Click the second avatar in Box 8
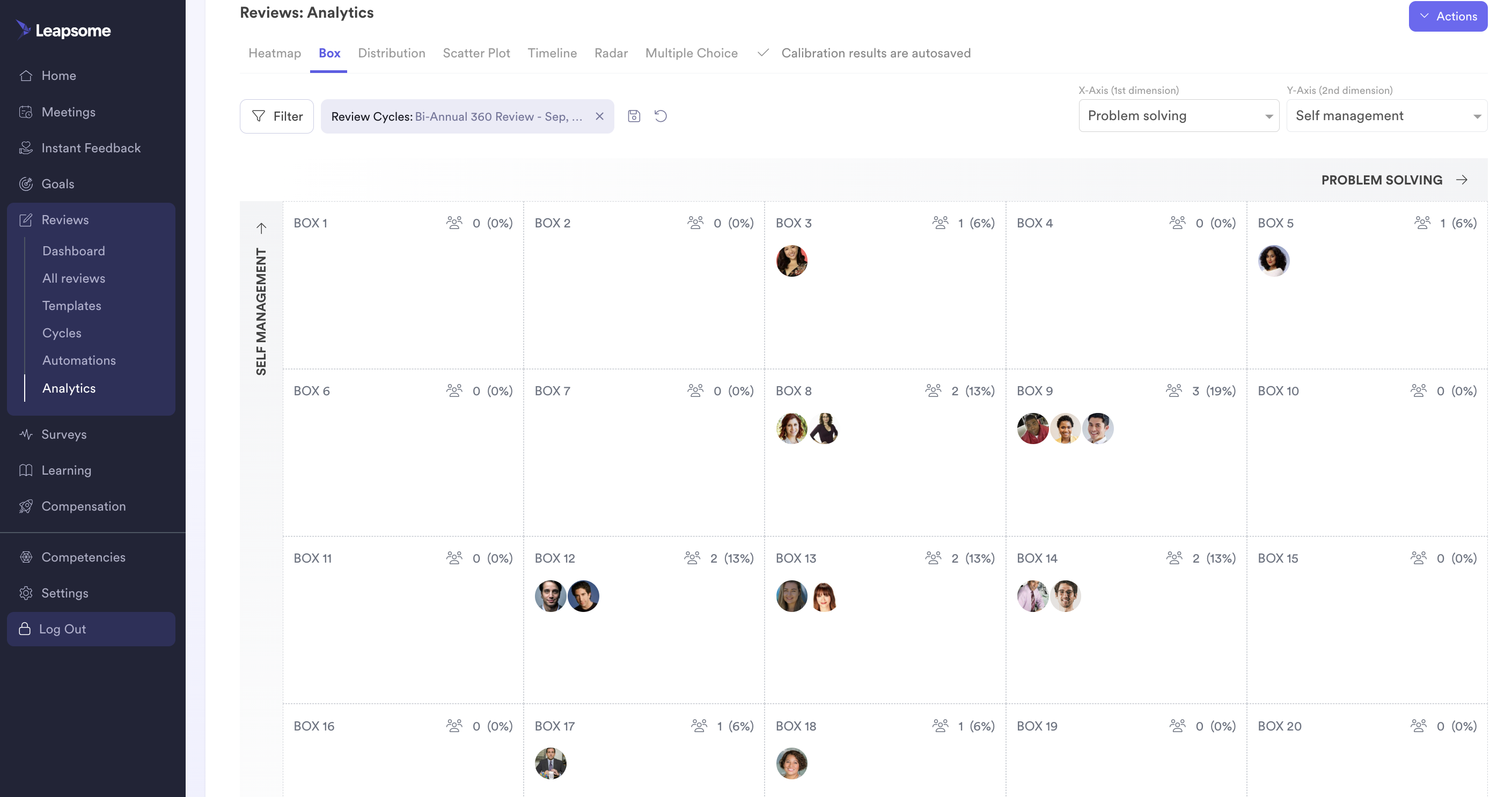 (x=824, y=429)
